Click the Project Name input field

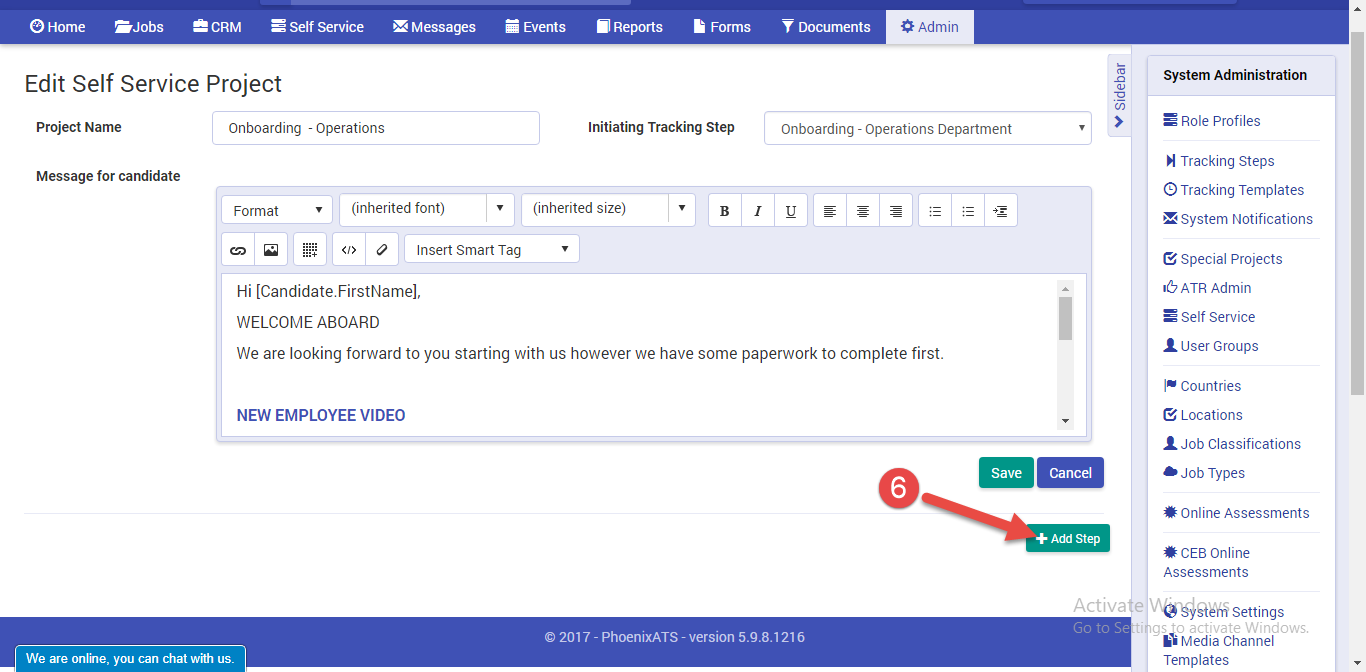point(376,128)
